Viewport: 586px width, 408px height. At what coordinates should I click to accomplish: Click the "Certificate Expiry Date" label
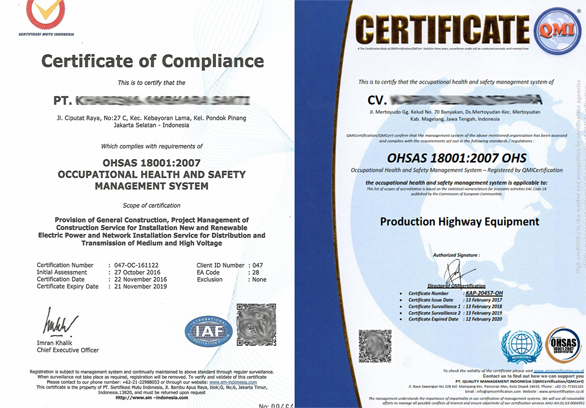pyautogui.click(x=68, y=287)
